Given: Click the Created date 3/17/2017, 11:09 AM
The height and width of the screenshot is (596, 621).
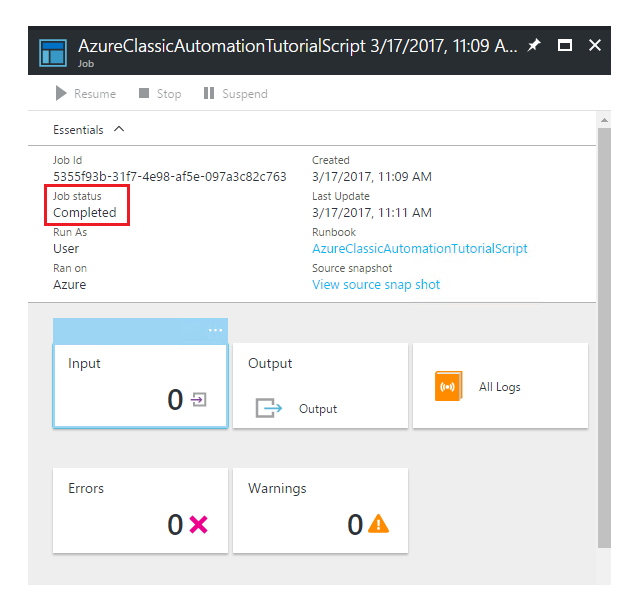Looking at the screenshot, I should tap(371, 177).
